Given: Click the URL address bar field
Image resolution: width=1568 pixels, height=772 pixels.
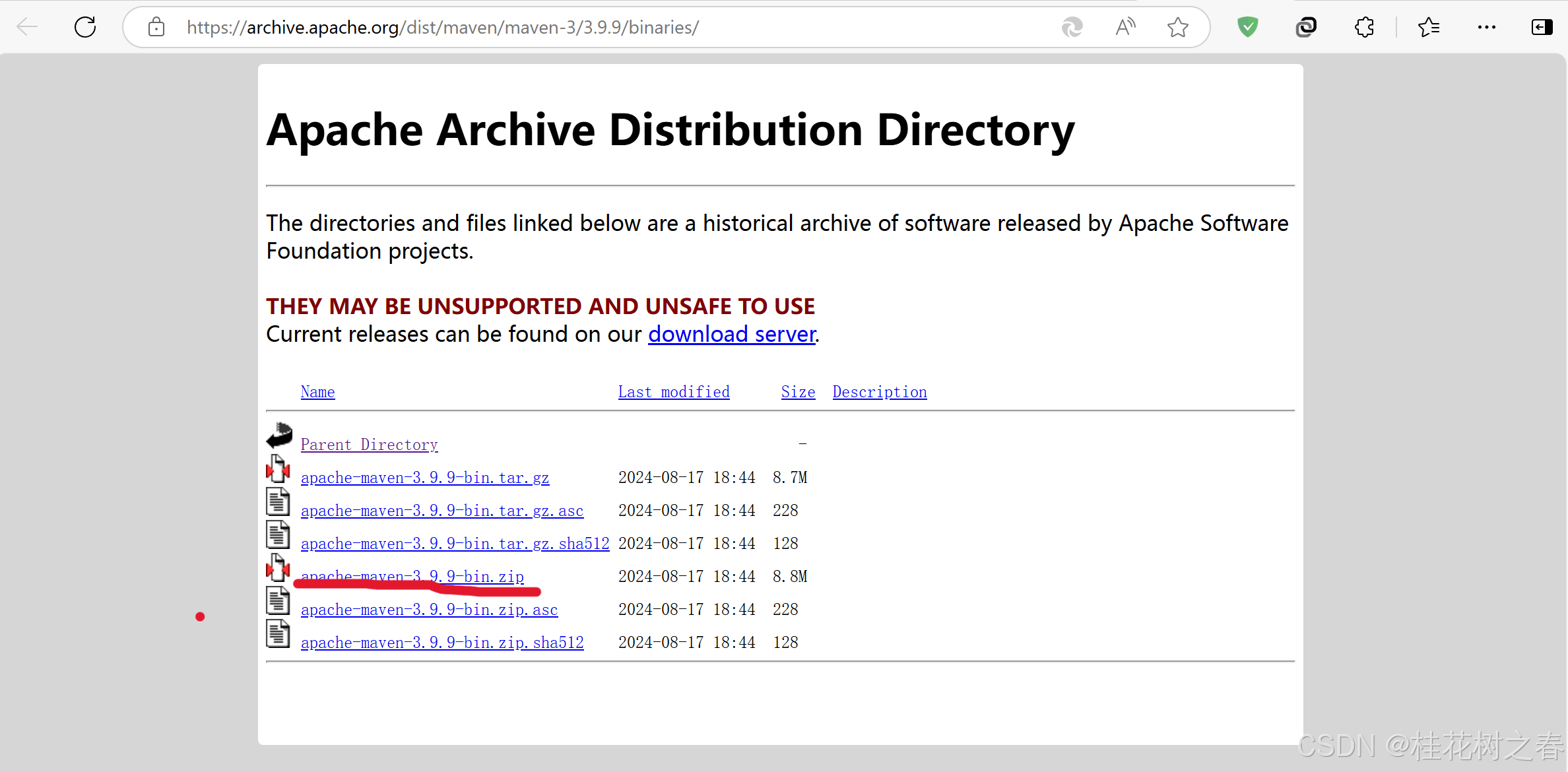Looking at the screenshot, I should pyautogui.click(x=594, y=27).
